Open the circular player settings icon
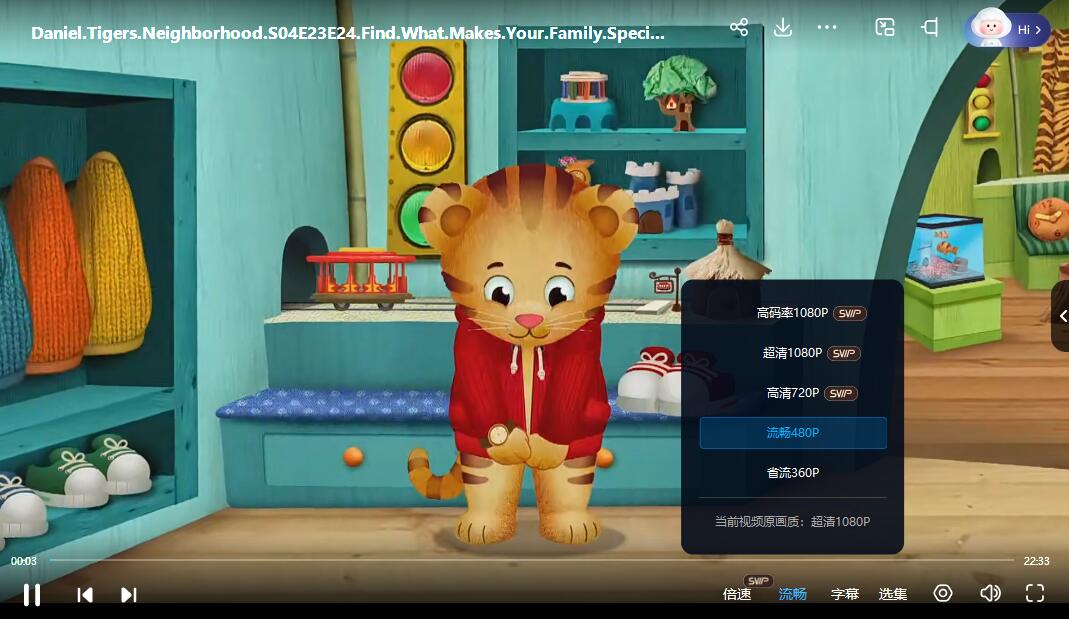 pyautogui.click(x=943, y=593)
